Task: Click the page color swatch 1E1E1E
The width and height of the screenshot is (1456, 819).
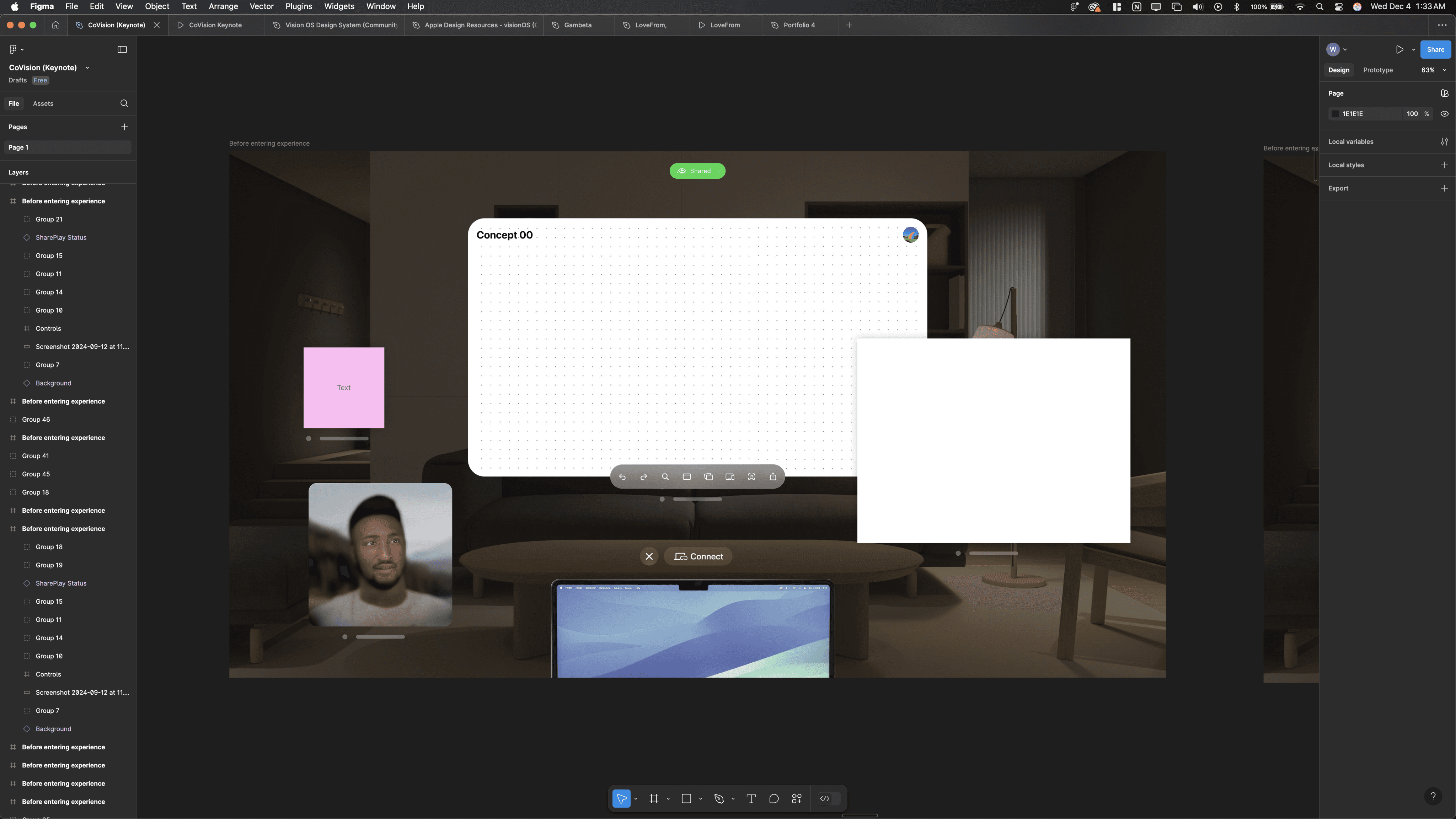Action: coord(1335,114)
